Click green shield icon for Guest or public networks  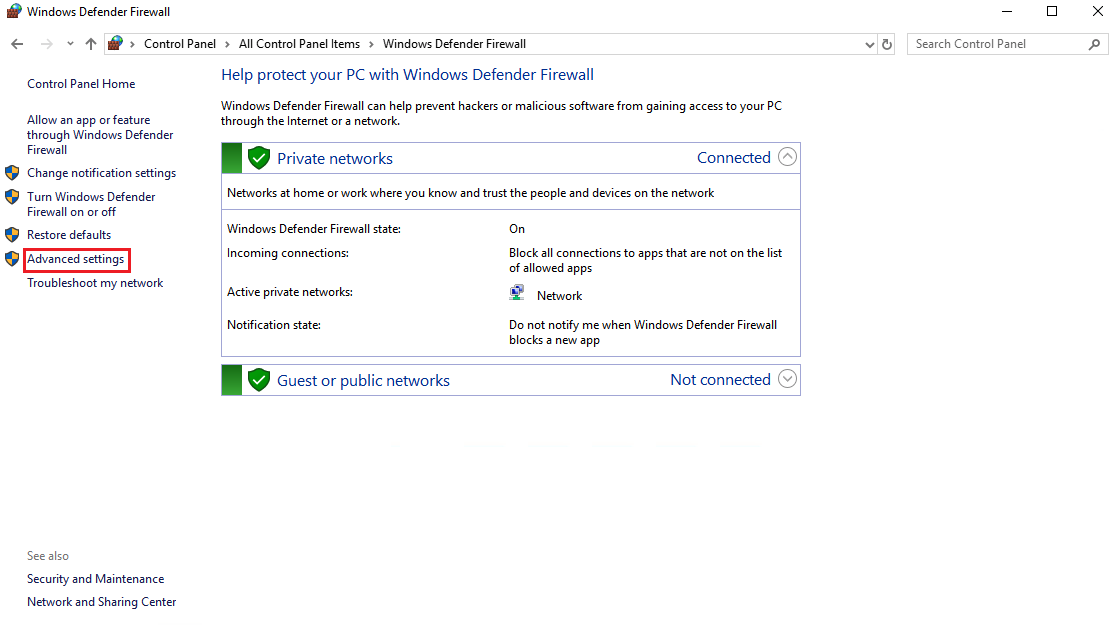(x=259, y=380)
